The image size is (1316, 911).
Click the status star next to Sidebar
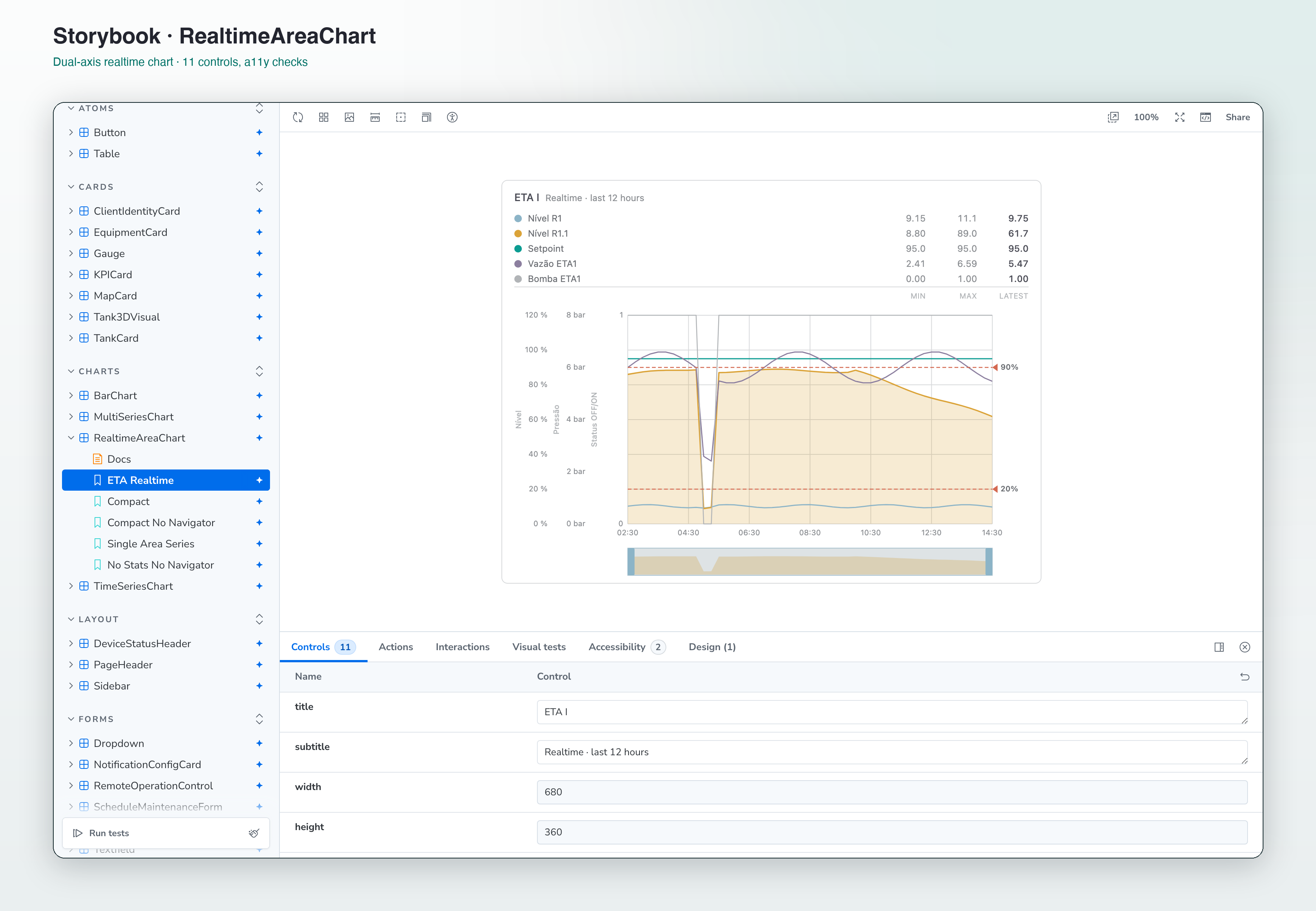(259, 686)
